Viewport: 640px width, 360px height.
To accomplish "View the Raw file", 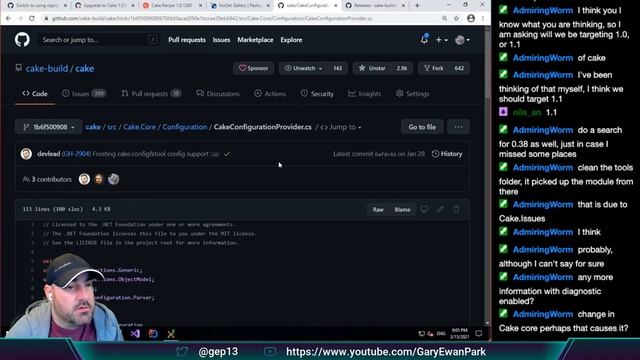I will coord(378,209).
